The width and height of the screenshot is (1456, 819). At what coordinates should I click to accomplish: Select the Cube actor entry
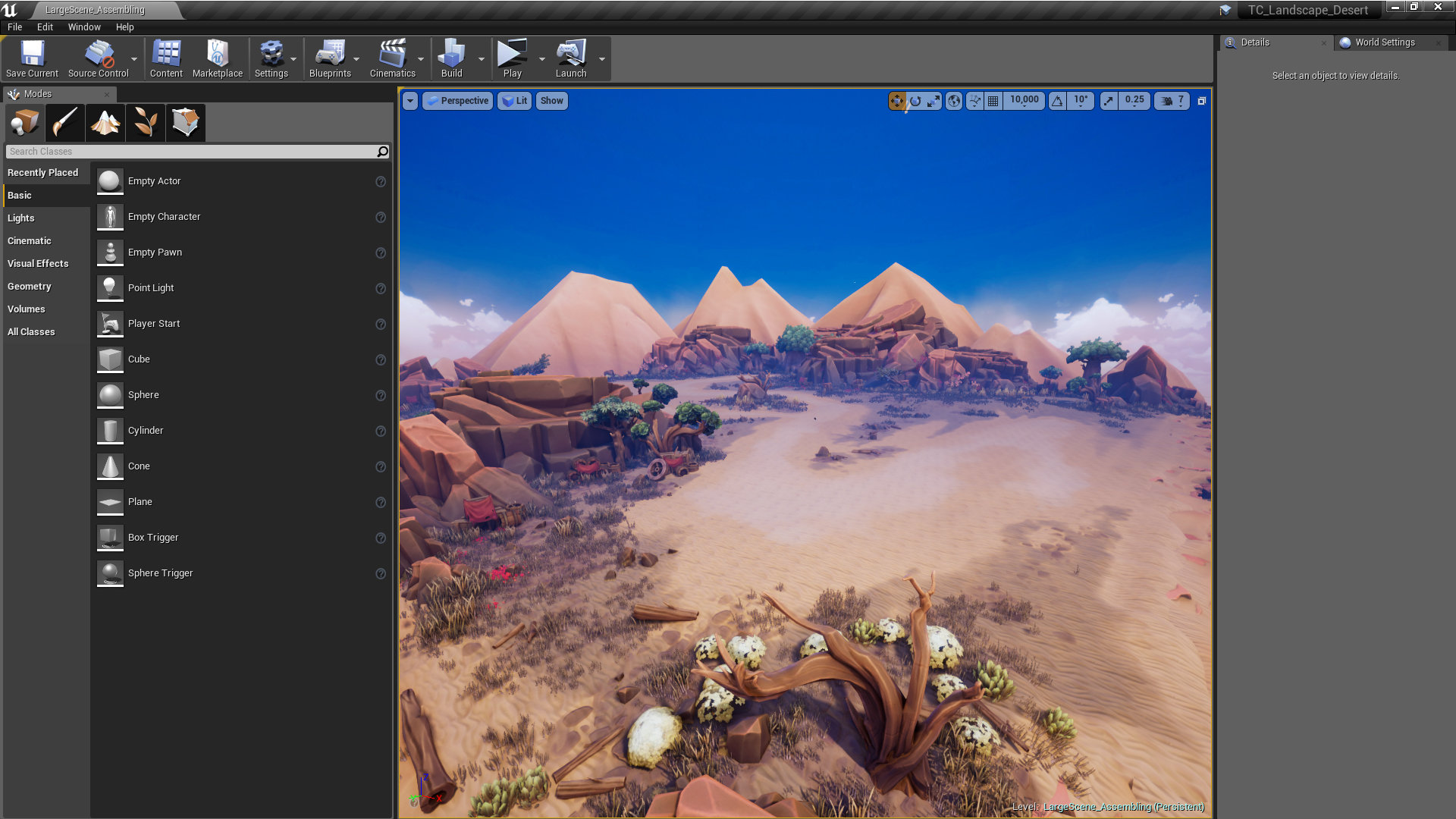(241, 359)
